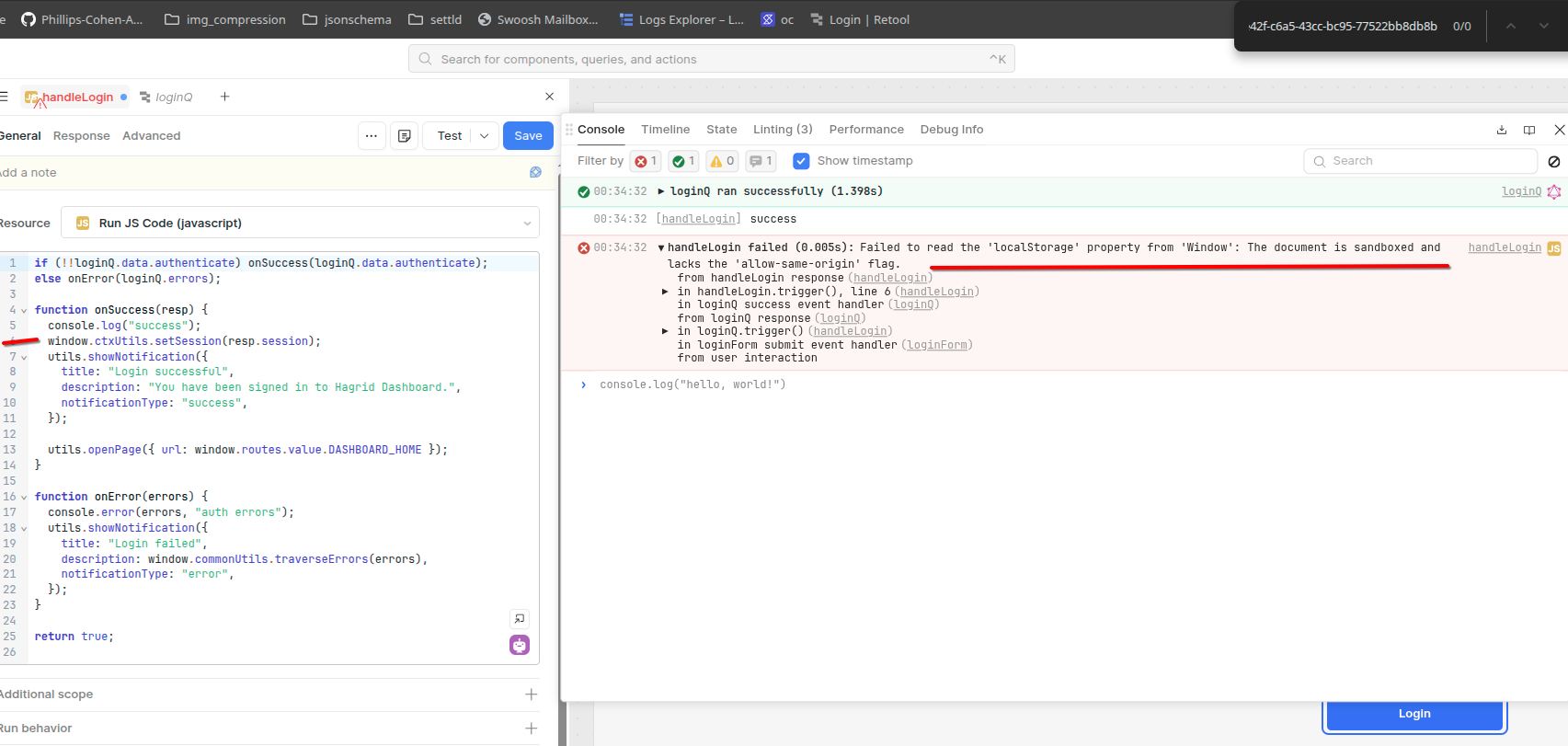Click the format code icon in editor
Screen dimensions: 1568x746
point(520,619)
